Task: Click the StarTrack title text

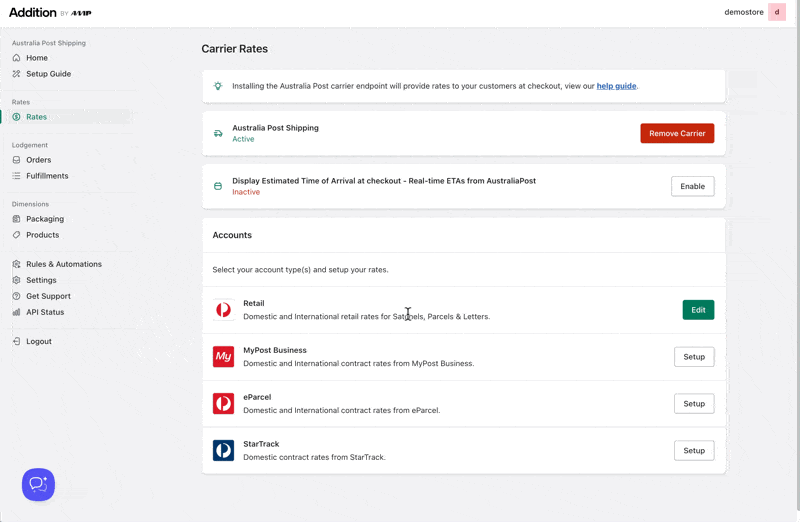Action: 261,444
